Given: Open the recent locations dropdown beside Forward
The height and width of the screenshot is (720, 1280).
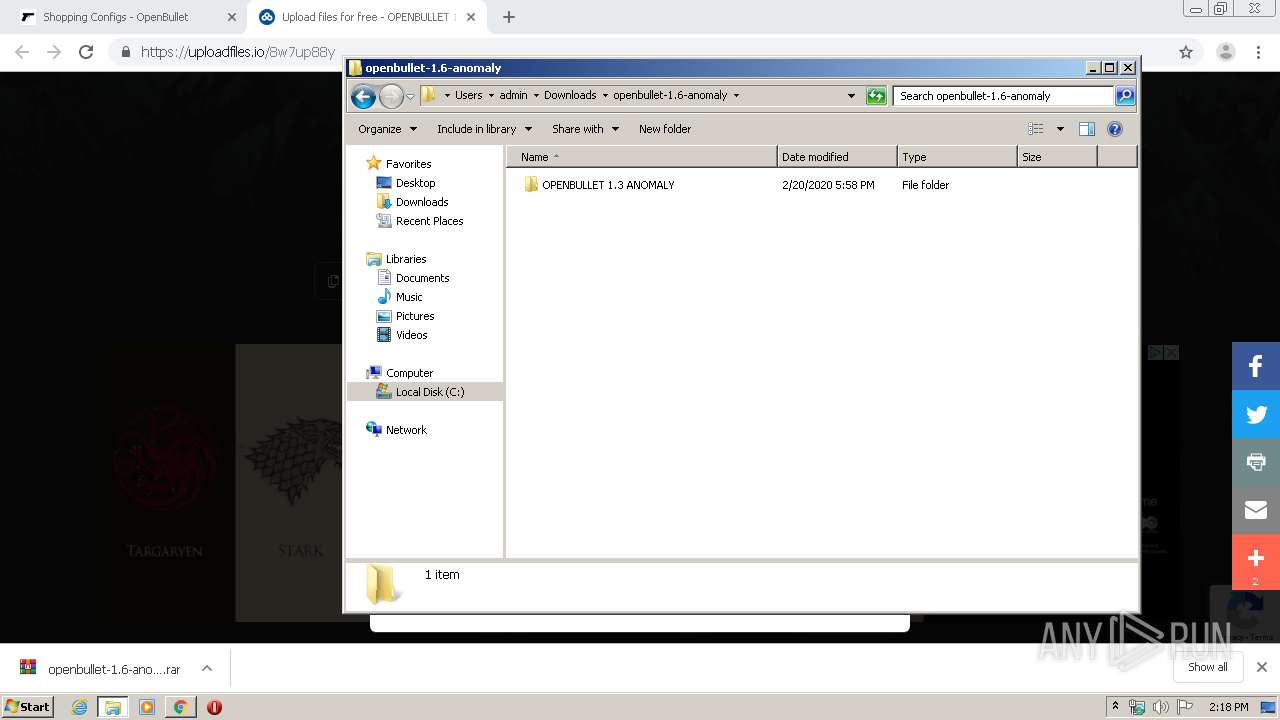Looking at the screenshot, I should (410, 97).
